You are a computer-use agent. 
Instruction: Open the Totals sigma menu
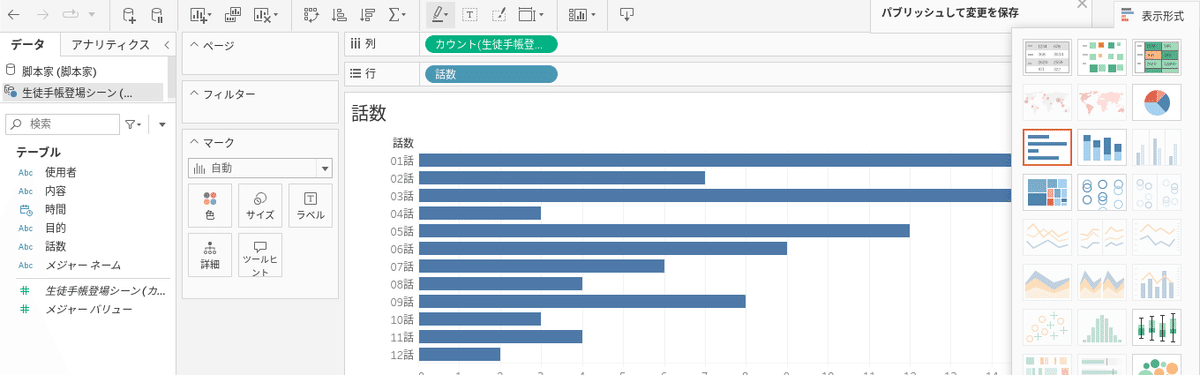click(397, 15)
